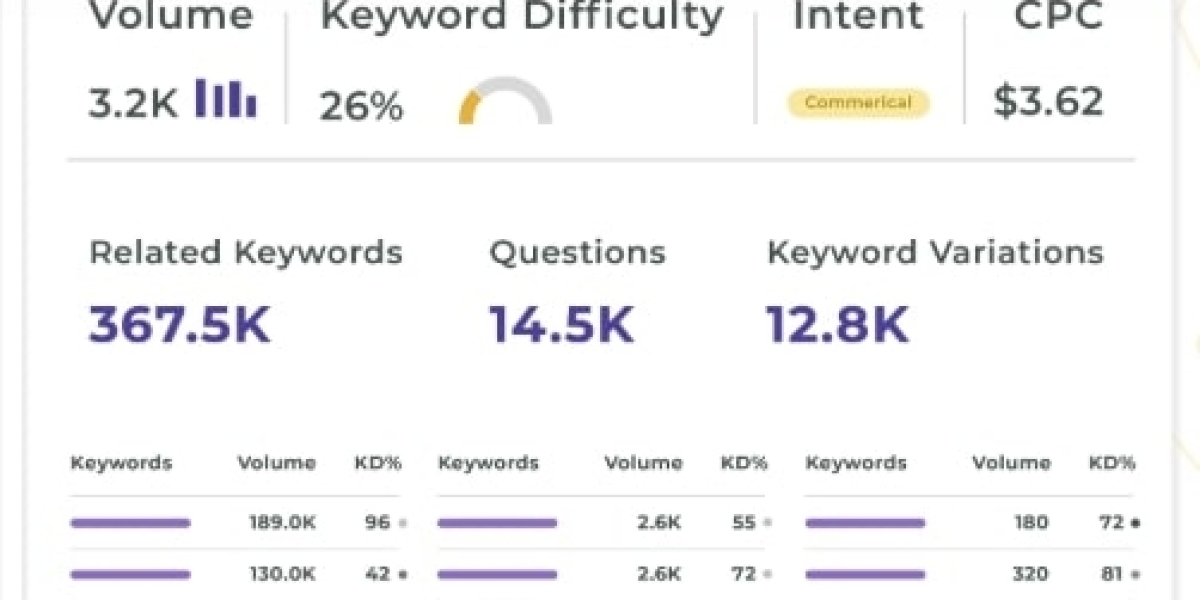The width and height of the screenshot is (1200, 600).
Task: Open the Keyword Variations count 12.8K
Action: pos(838,324)
